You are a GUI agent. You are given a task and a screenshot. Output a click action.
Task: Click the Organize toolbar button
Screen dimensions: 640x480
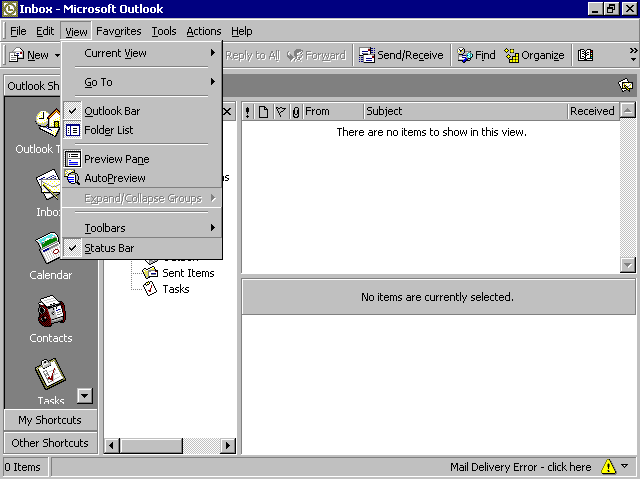pyautogui.click(x=534, y=55)
